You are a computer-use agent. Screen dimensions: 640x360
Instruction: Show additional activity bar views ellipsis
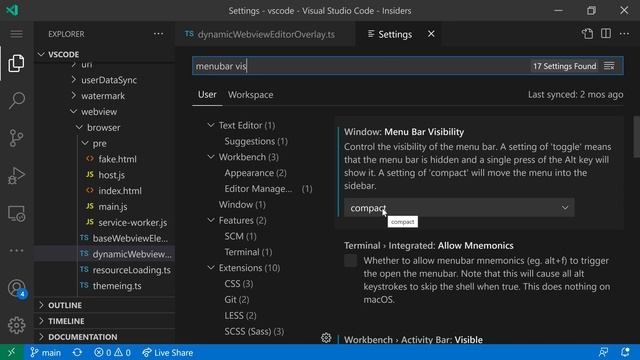tap(16, 251)
